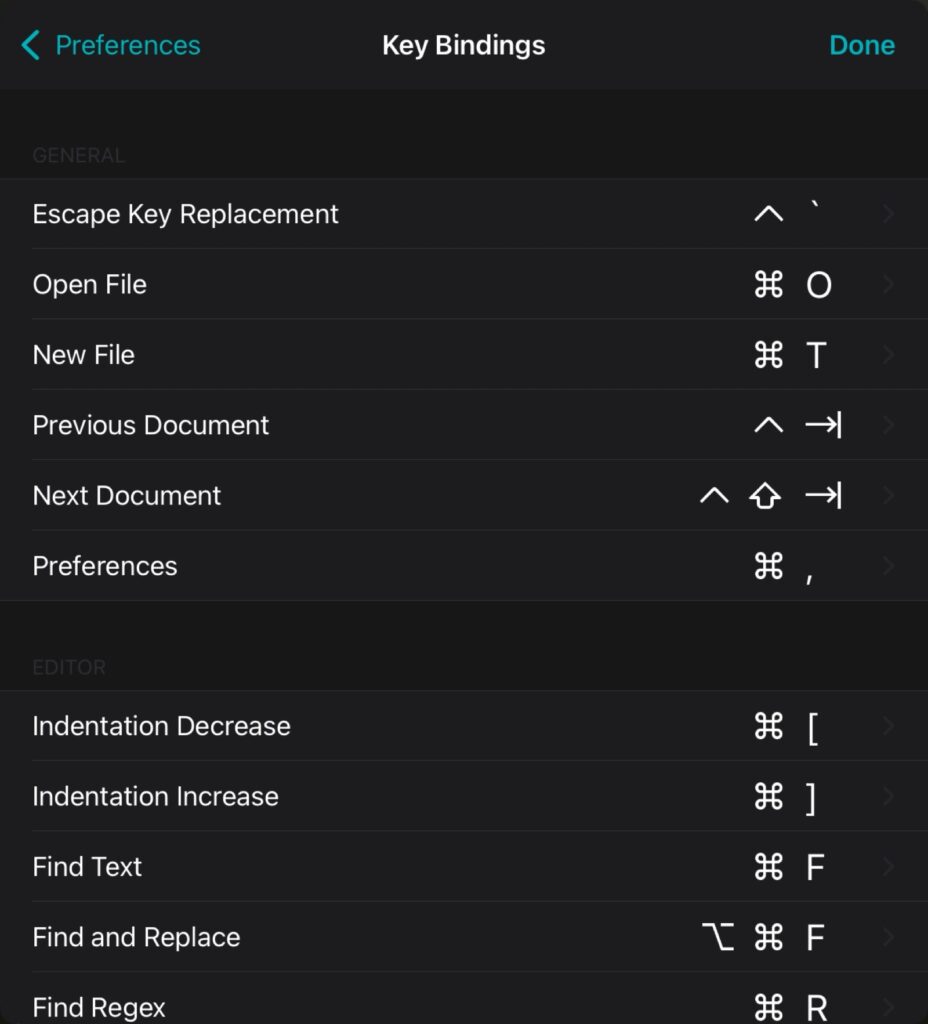Select the Next Document label
This screenshot has width=928, height=1024.
[x=127, y=496]
